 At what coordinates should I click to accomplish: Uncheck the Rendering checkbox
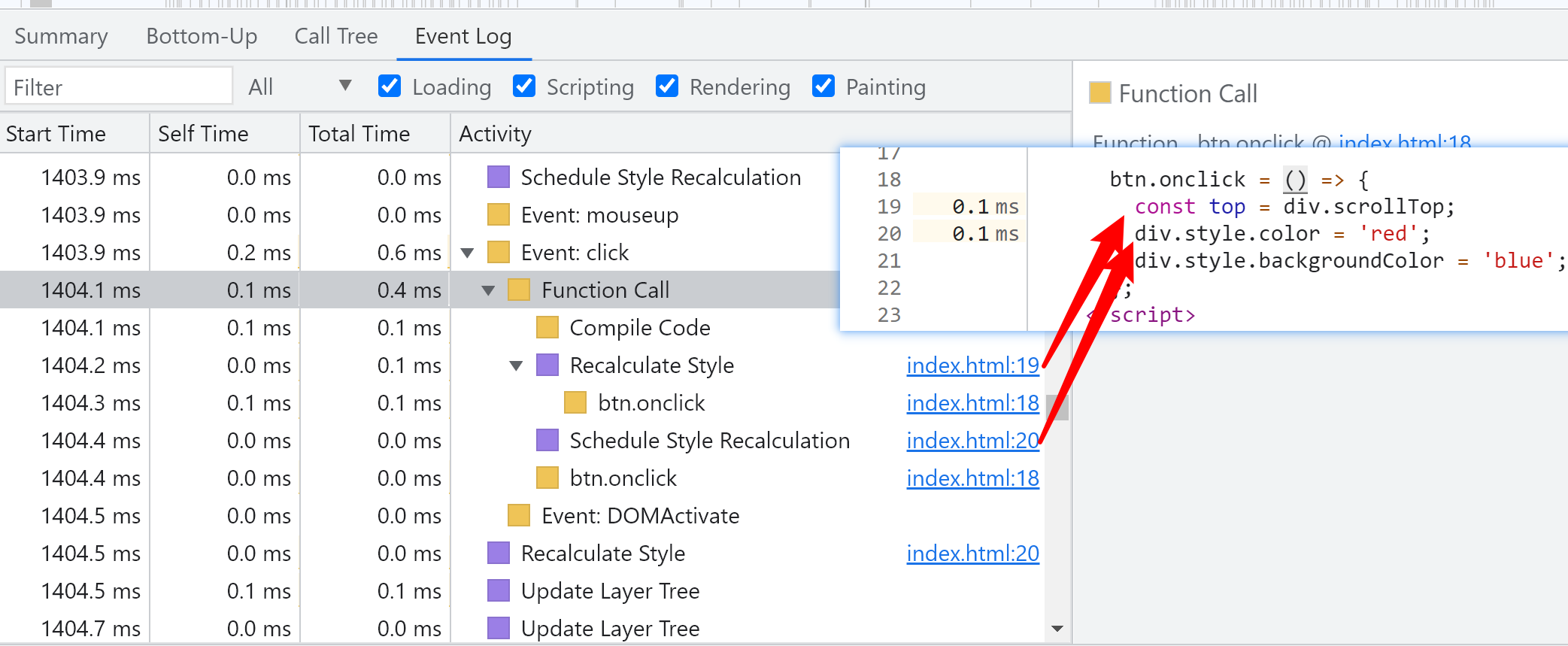pos(667,86)
